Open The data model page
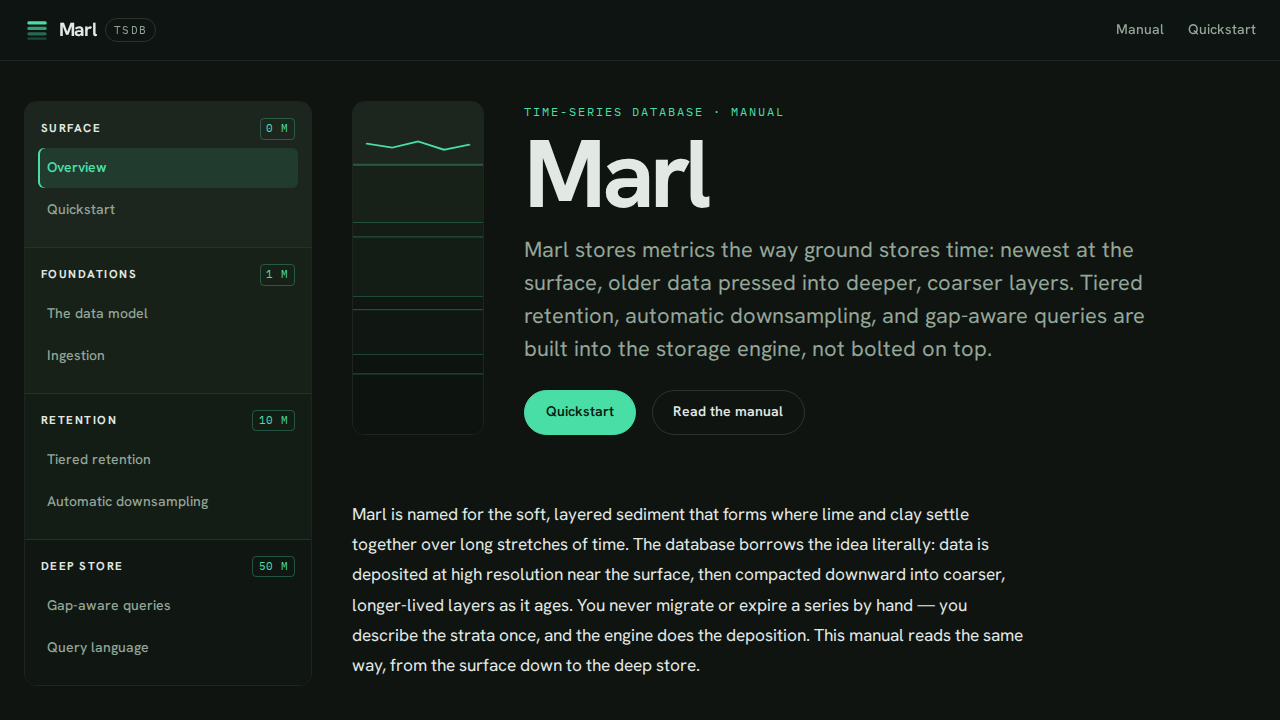 (x=168, y=314)
